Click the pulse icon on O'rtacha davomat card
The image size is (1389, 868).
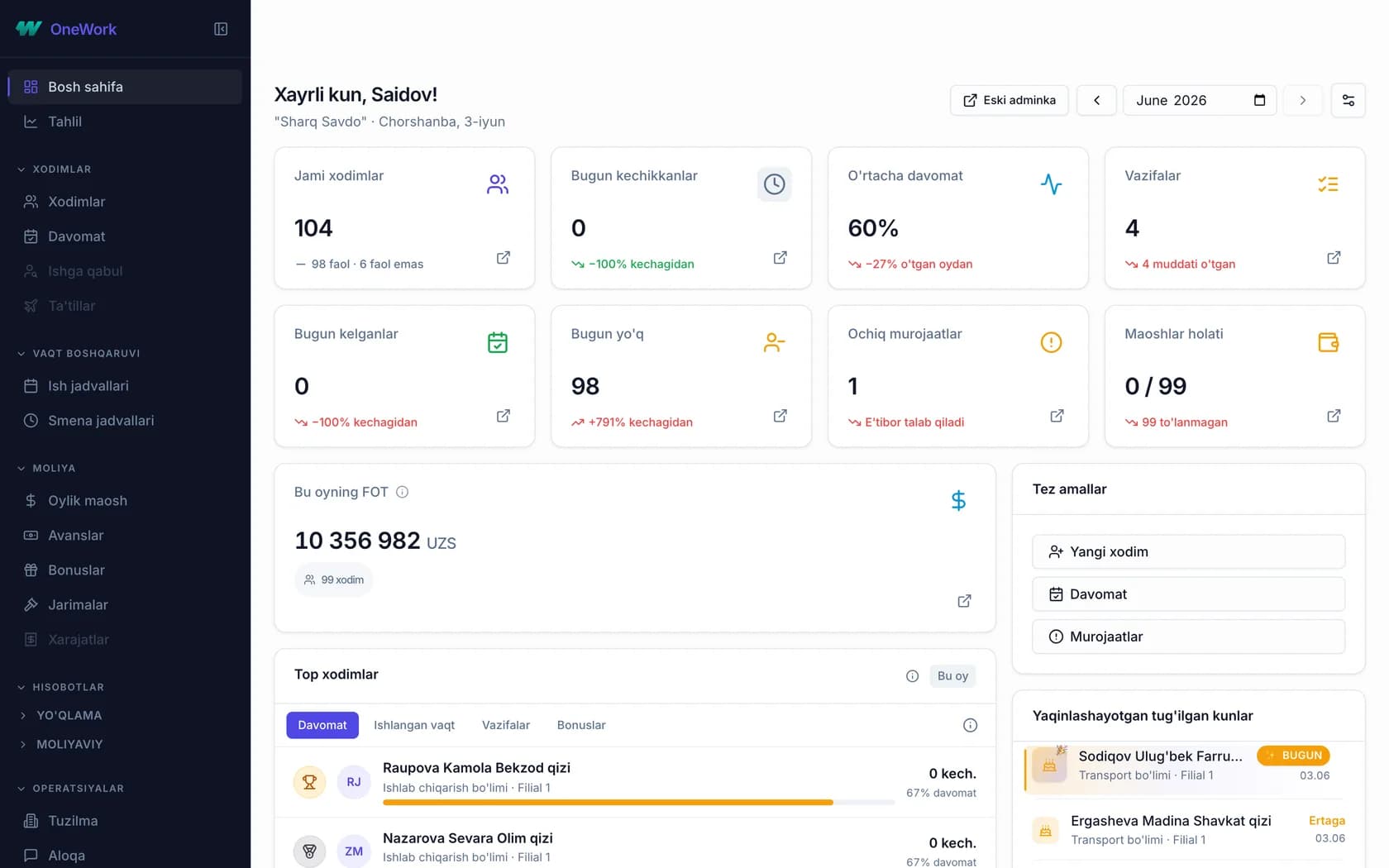(x=1051, y=184)
